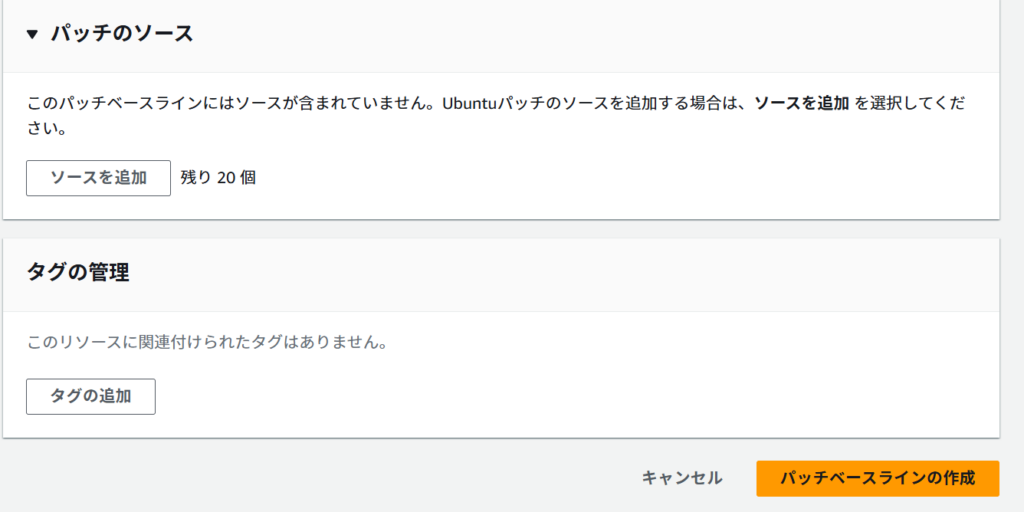
Task: Click bold ソースを追加 text in the description
Action: point(801,104)
